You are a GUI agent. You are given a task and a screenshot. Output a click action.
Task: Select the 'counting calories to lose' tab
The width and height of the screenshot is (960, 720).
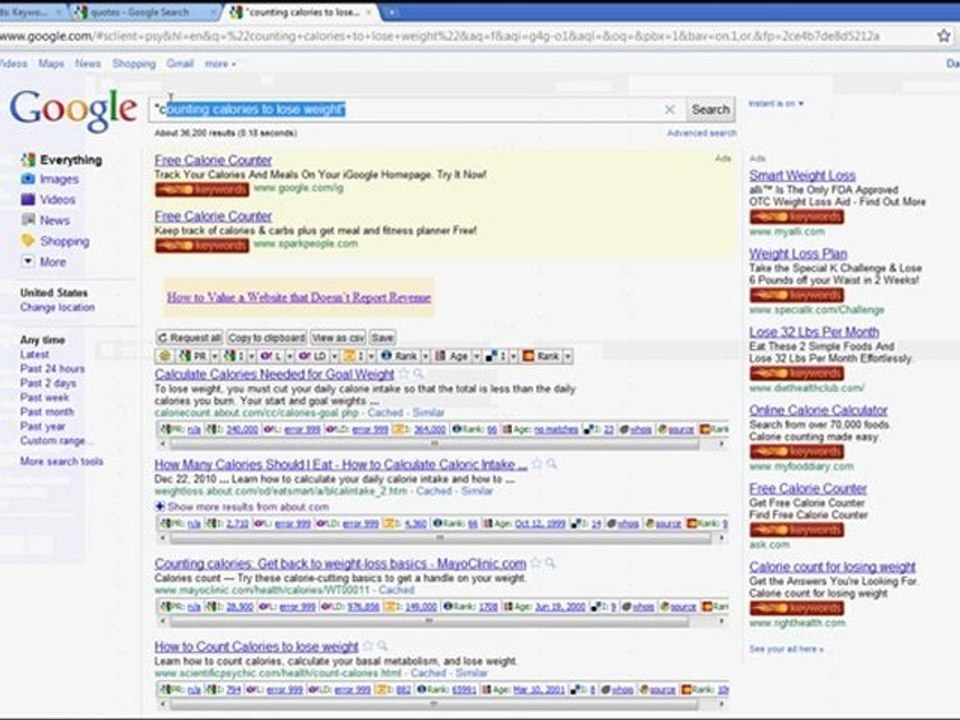click(x=301, y=12)
